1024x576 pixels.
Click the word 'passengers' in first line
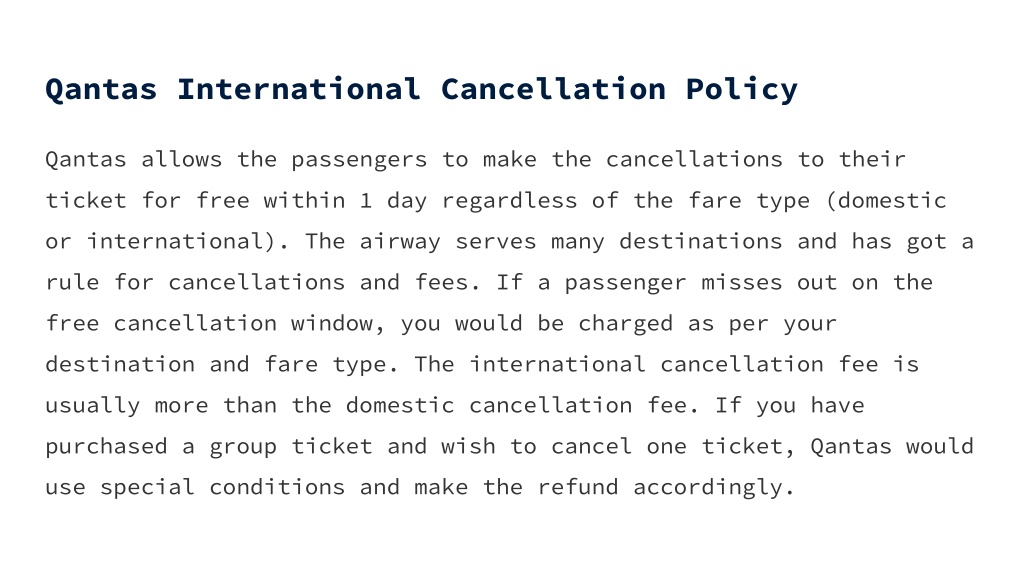pos(359,160)
